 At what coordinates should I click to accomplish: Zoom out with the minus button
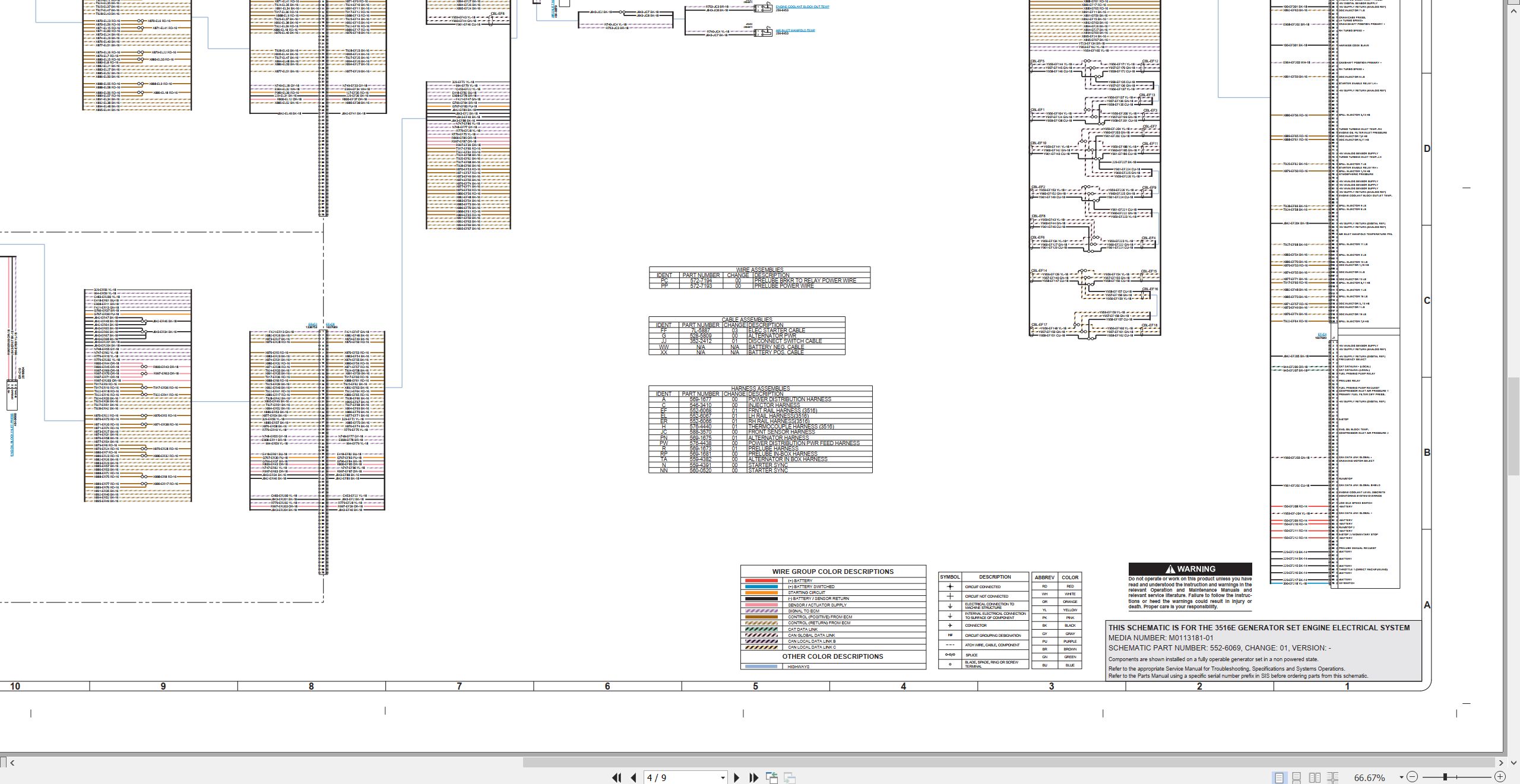pyautogui.click(x=1413, y=777)
